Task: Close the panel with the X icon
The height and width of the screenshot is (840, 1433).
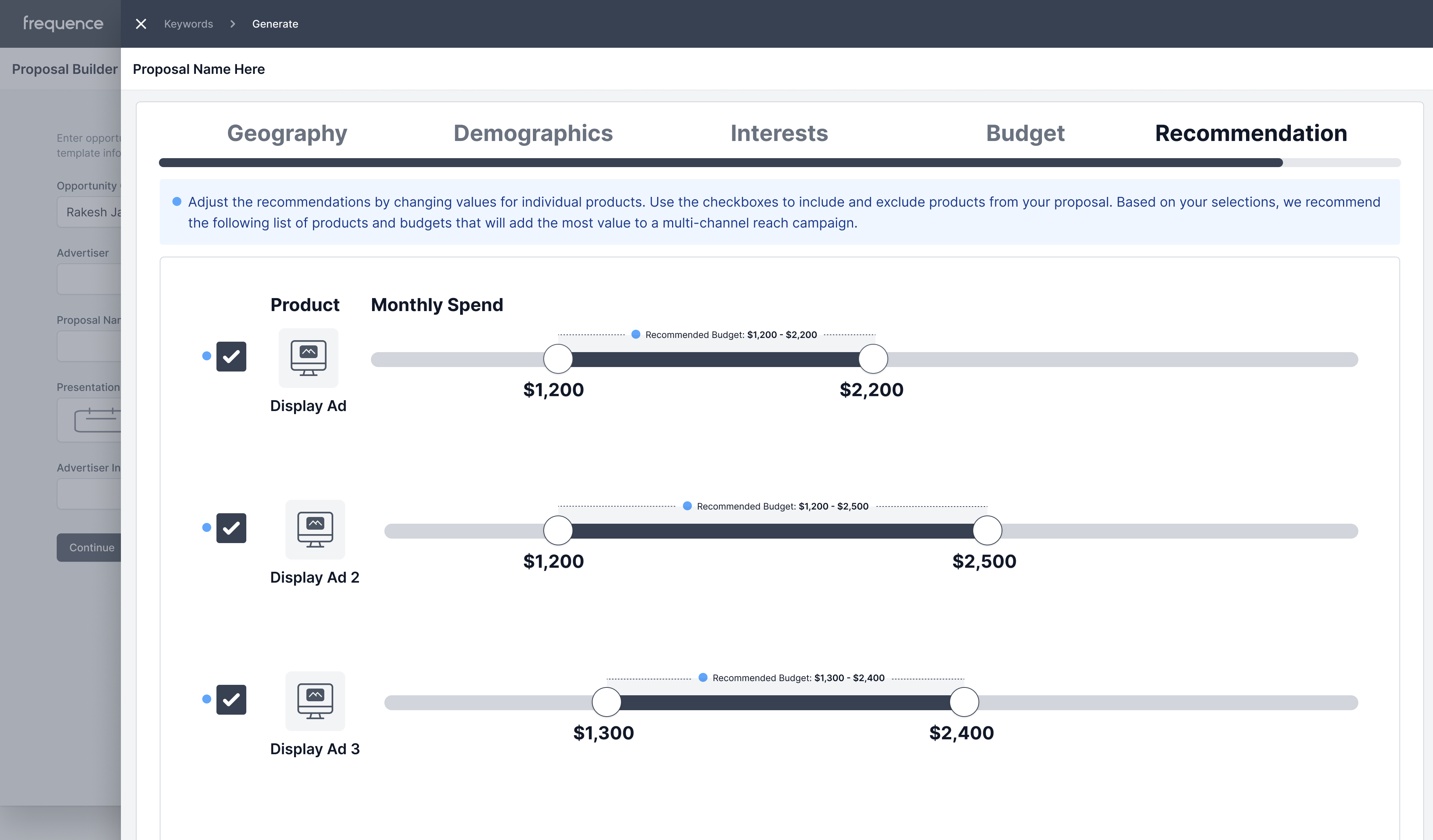Action: coord(141,24)
